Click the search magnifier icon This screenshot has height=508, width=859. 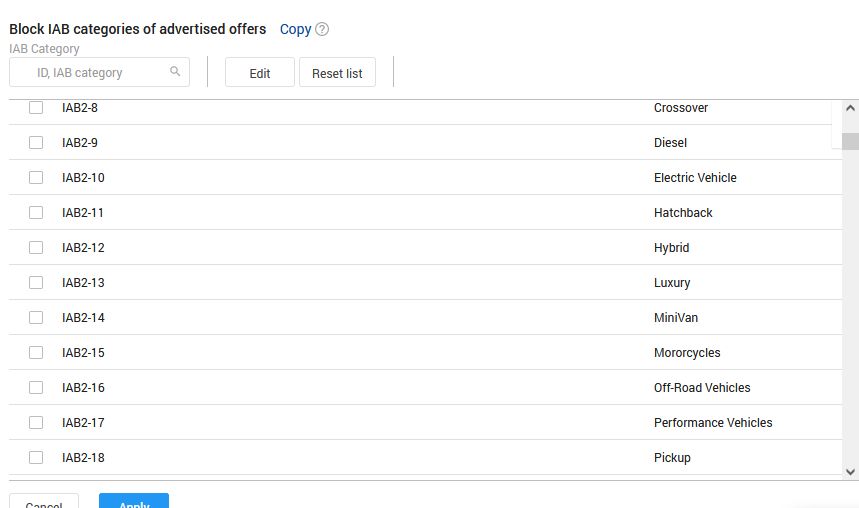tap(175, 72)
